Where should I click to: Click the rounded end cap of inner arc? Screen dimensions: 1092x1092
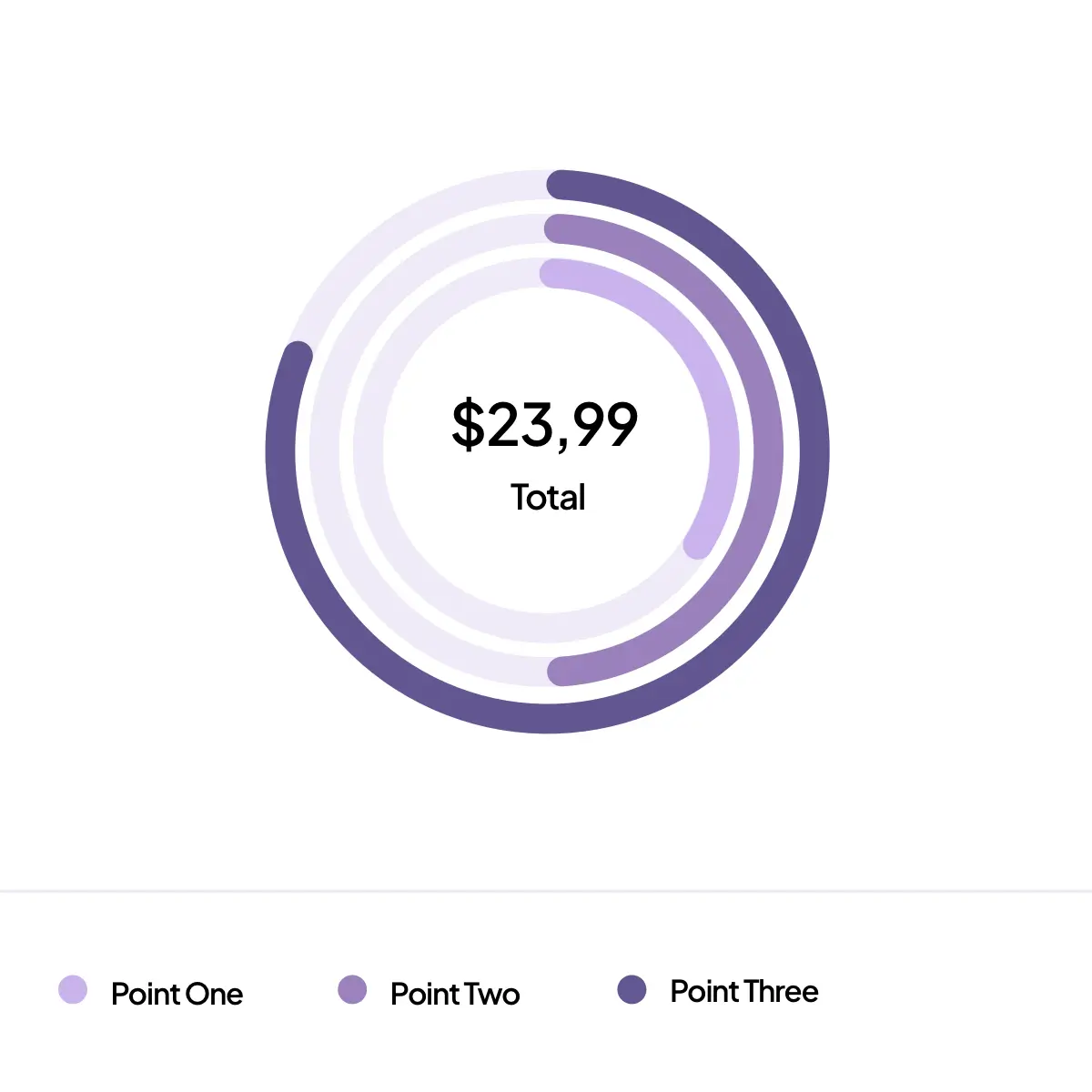click(x=697, y=544)
